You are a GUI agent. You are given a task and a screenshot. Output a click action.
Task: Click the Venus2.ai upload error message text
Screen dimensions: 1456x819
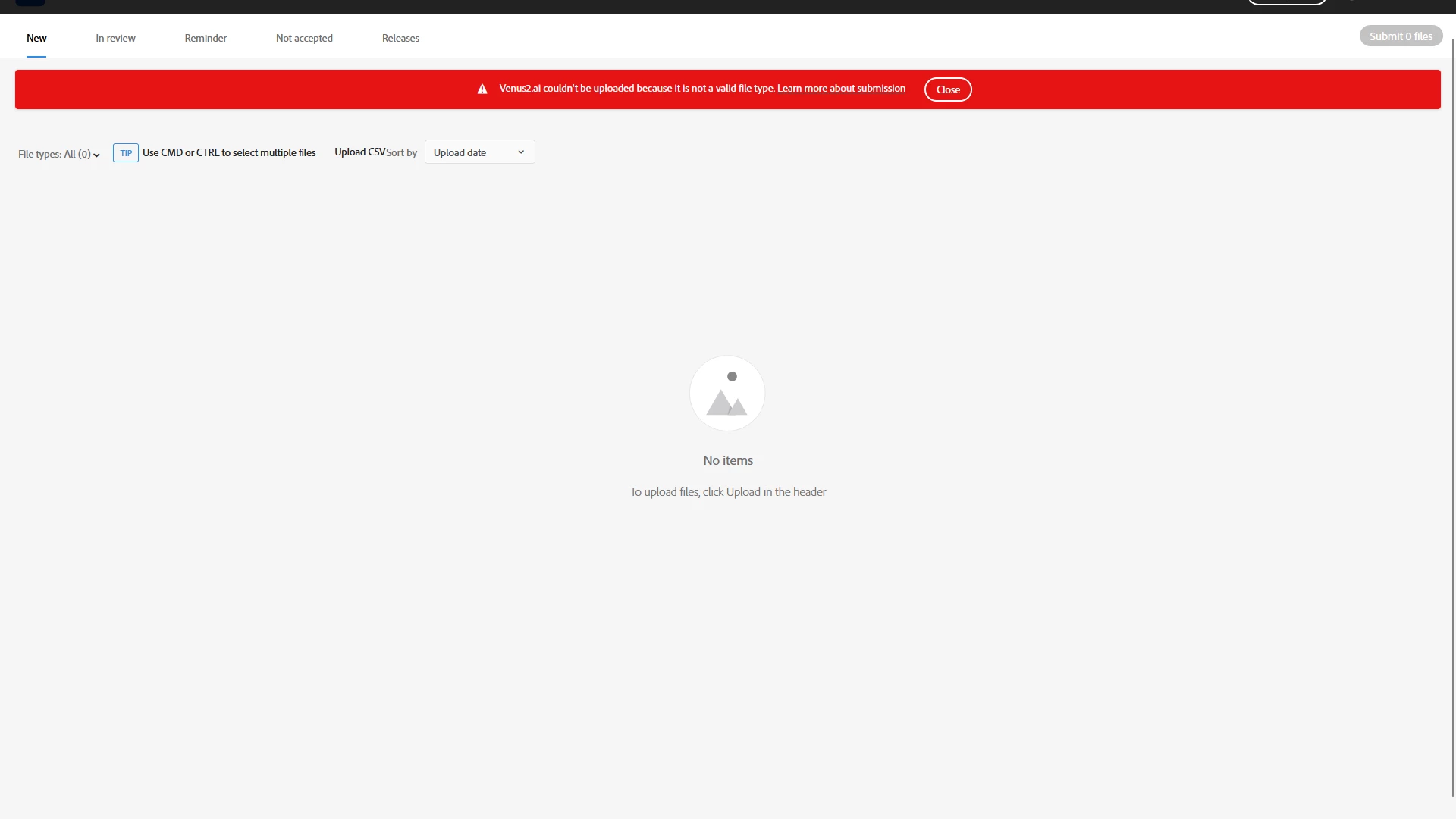(637, 89)
